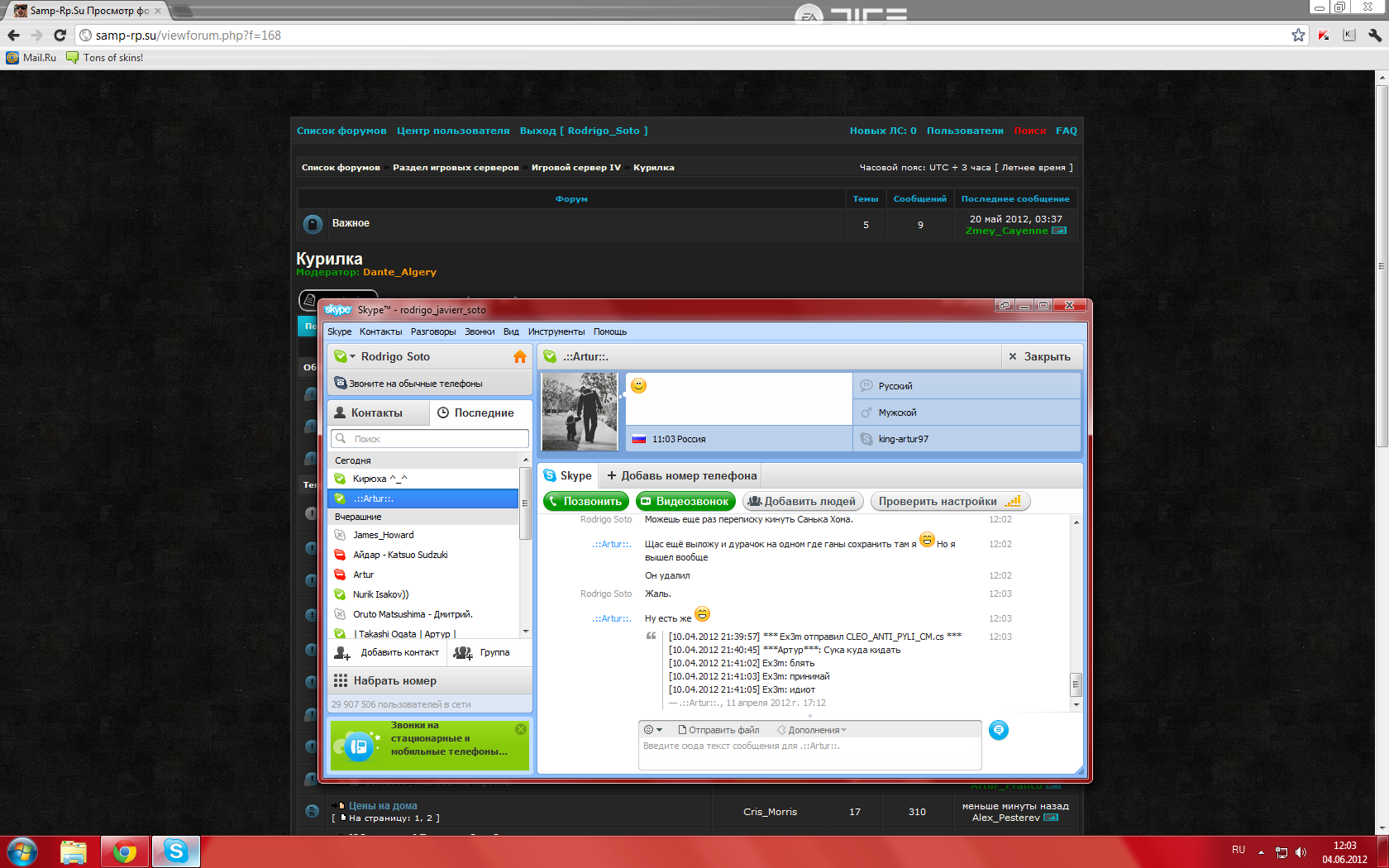Open the Инструменты menu
Screen dimensions: 1389x868
click(x=556, y=332)
